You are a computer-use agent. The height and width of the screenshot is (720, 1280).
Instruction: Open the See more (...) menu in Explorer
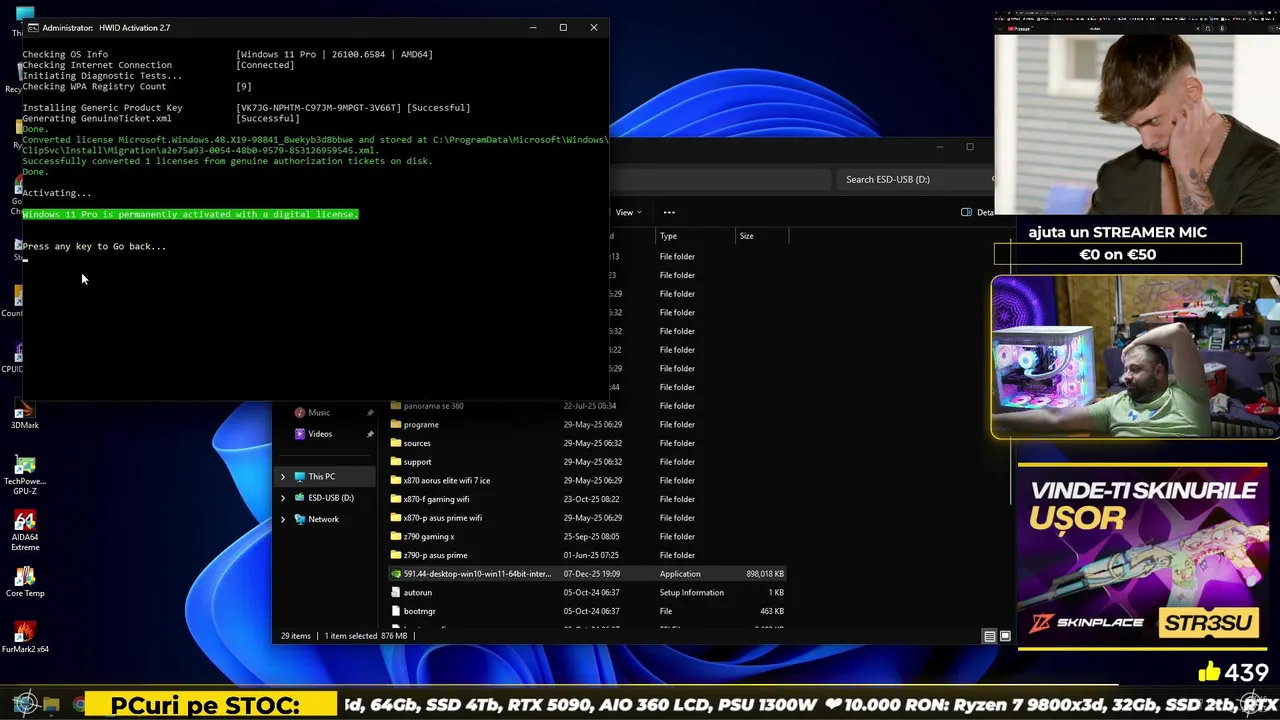(669, 212)
